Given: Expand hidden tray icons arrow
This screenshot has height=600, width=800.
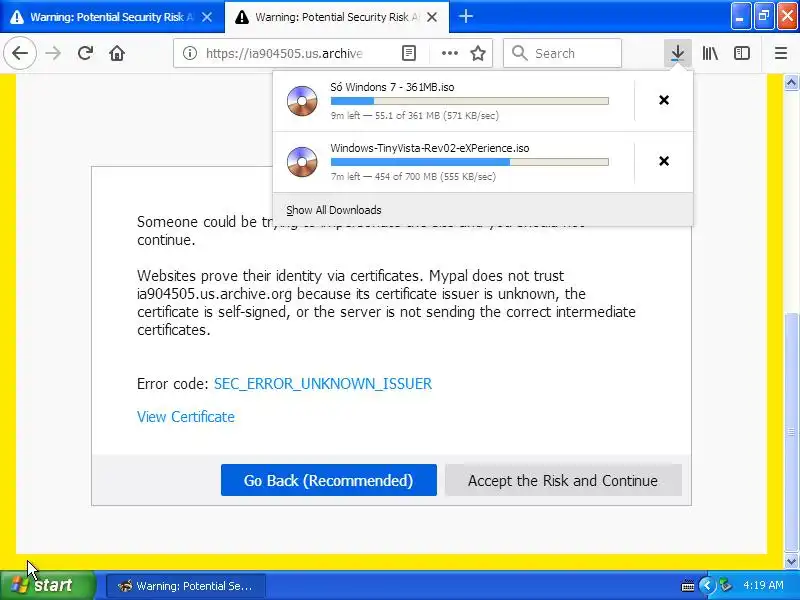Looking at the screenshot, I should [x=707, y=585].
